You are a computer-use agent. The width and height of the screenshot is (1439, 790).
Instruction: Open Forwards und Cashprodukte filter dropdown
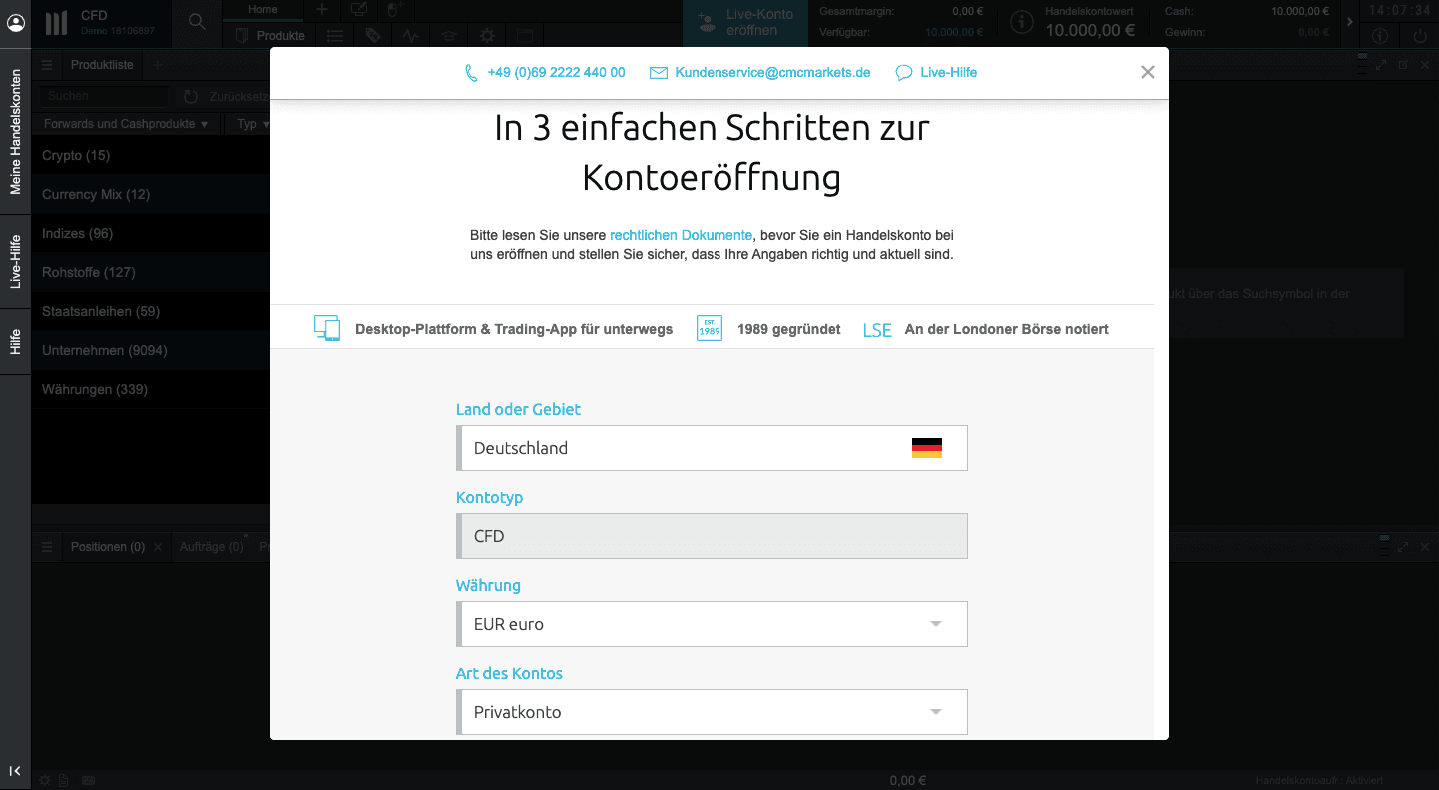[127, 124]
